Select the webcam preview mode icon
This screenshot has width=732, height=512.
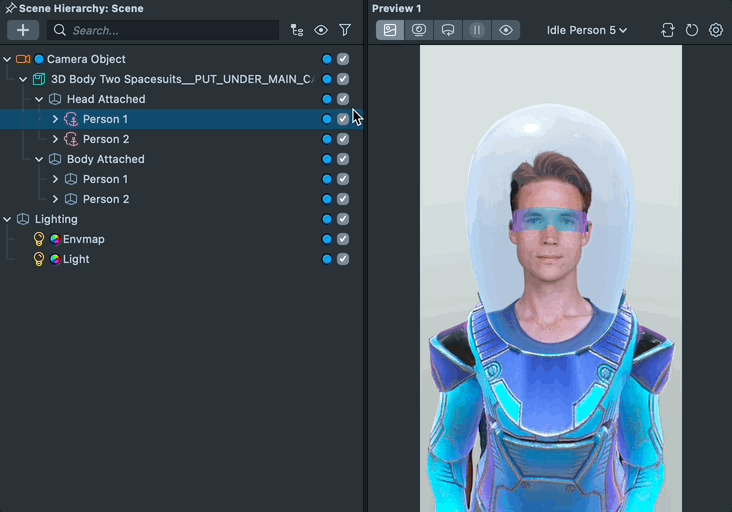pos(419,30)
